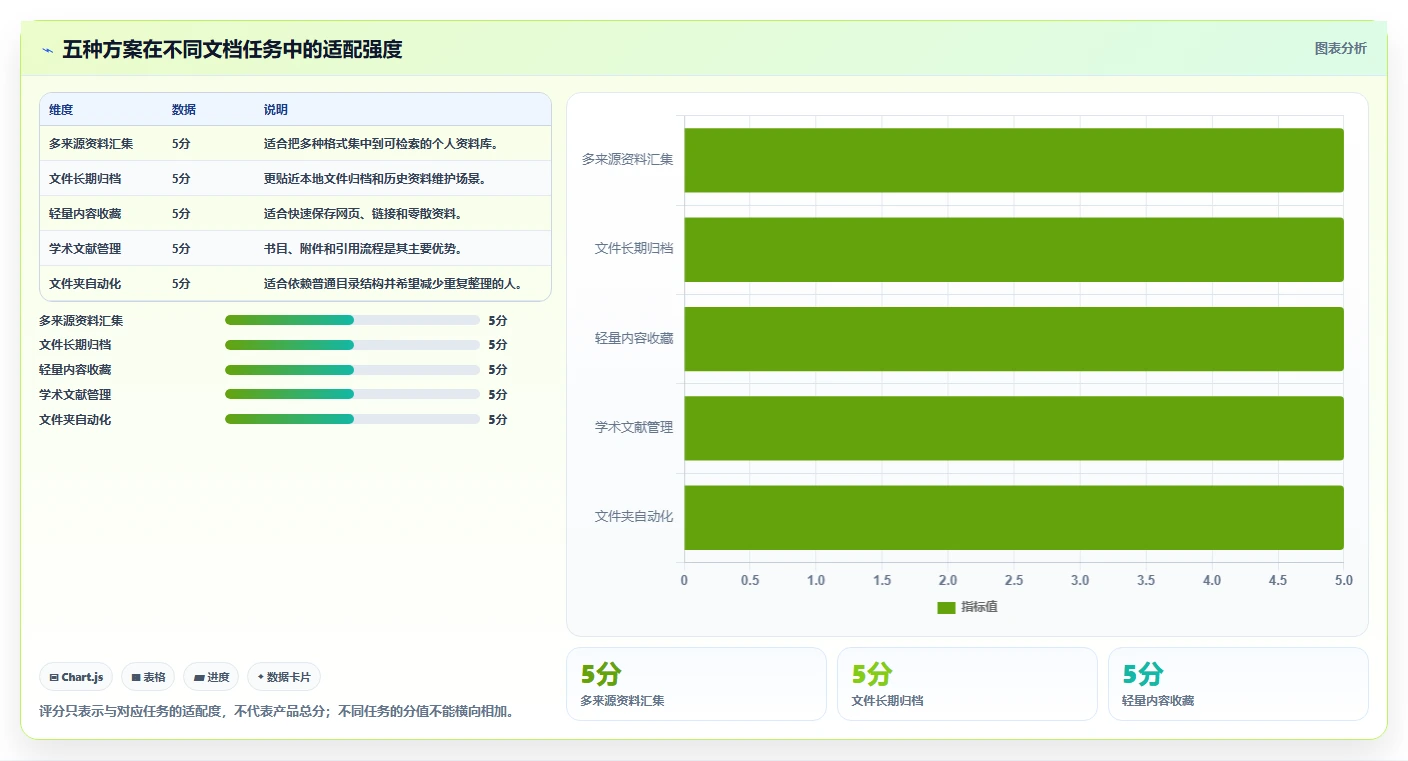This screenshot has height=761, width=1408.
Task: Select 轻量内容收藏 table row name cell
Action: pyautogui.click(x=85, y=214)
